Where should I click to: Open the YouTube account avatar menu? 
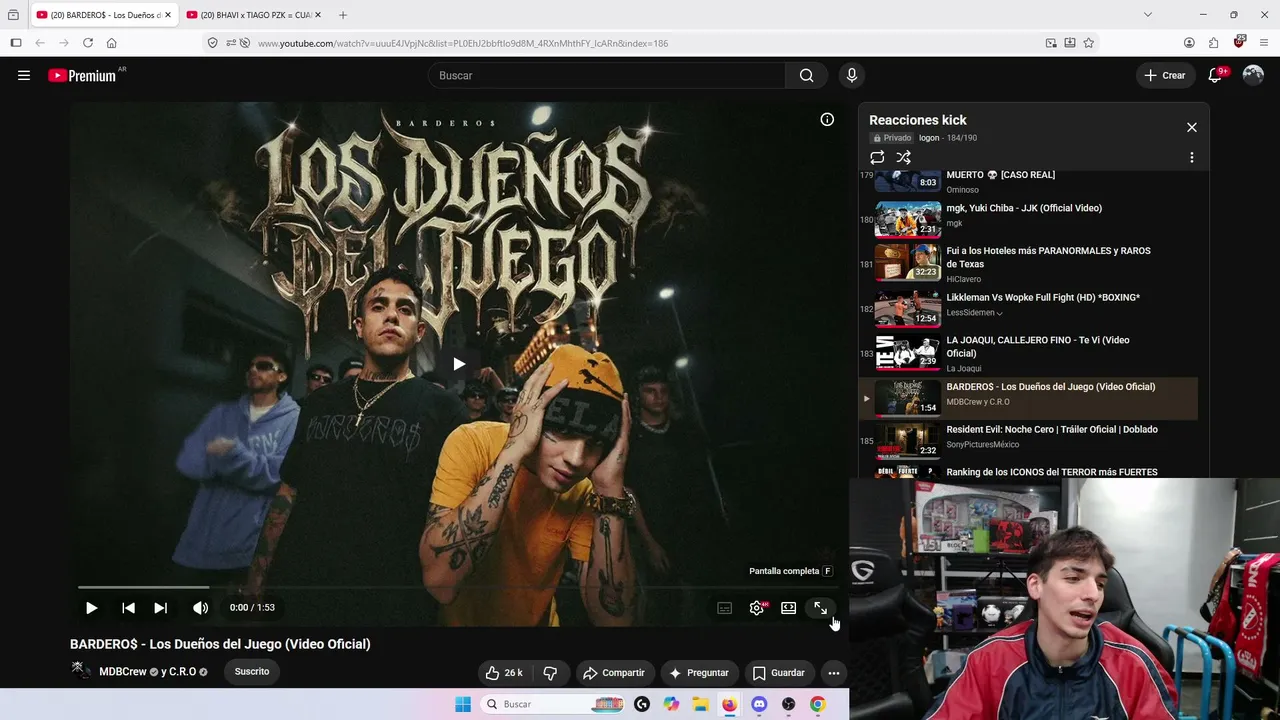coord(1253,75)
